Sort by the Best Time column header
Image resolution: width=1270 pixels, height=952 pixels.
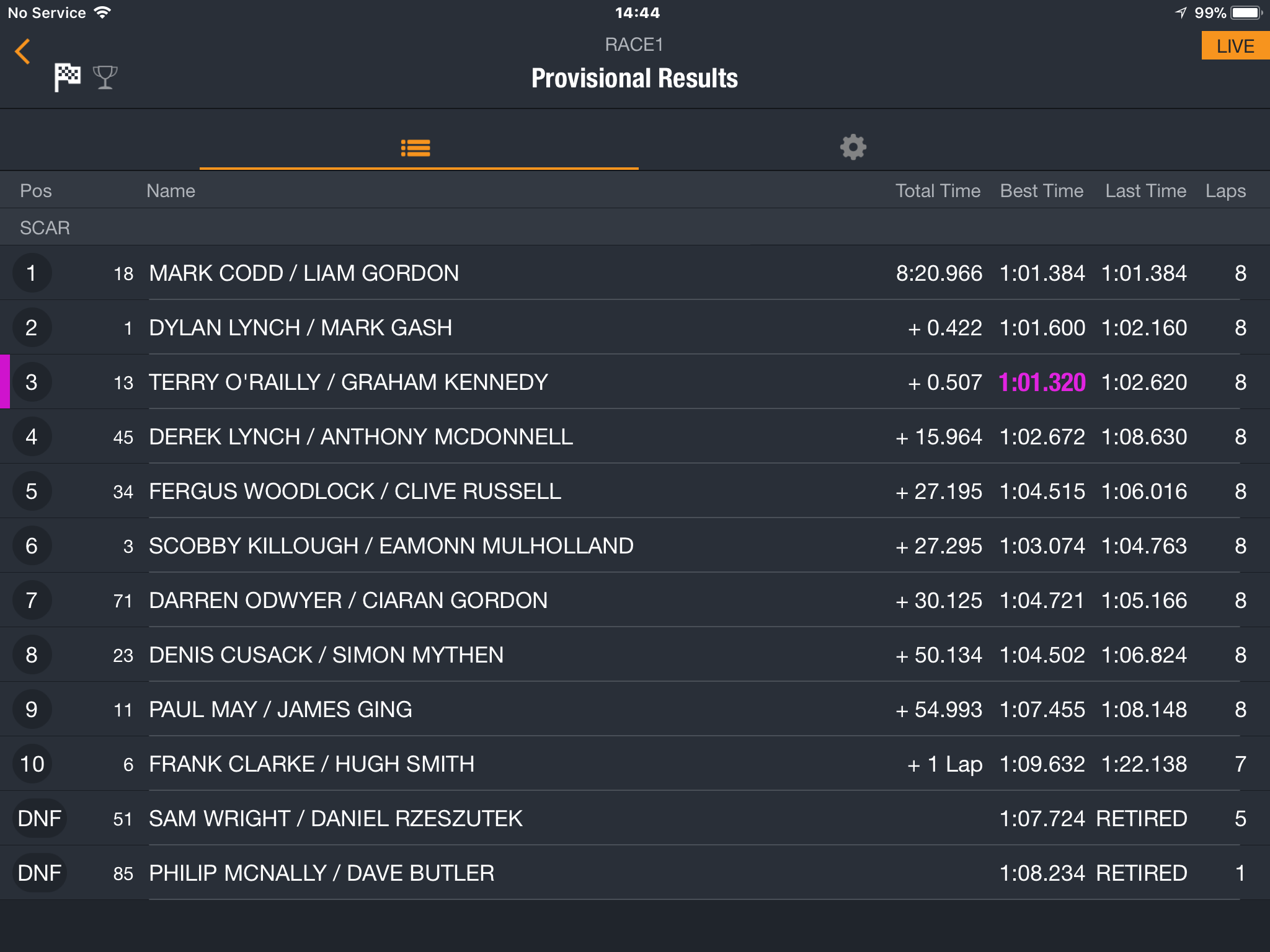(x=1042, y=190)
